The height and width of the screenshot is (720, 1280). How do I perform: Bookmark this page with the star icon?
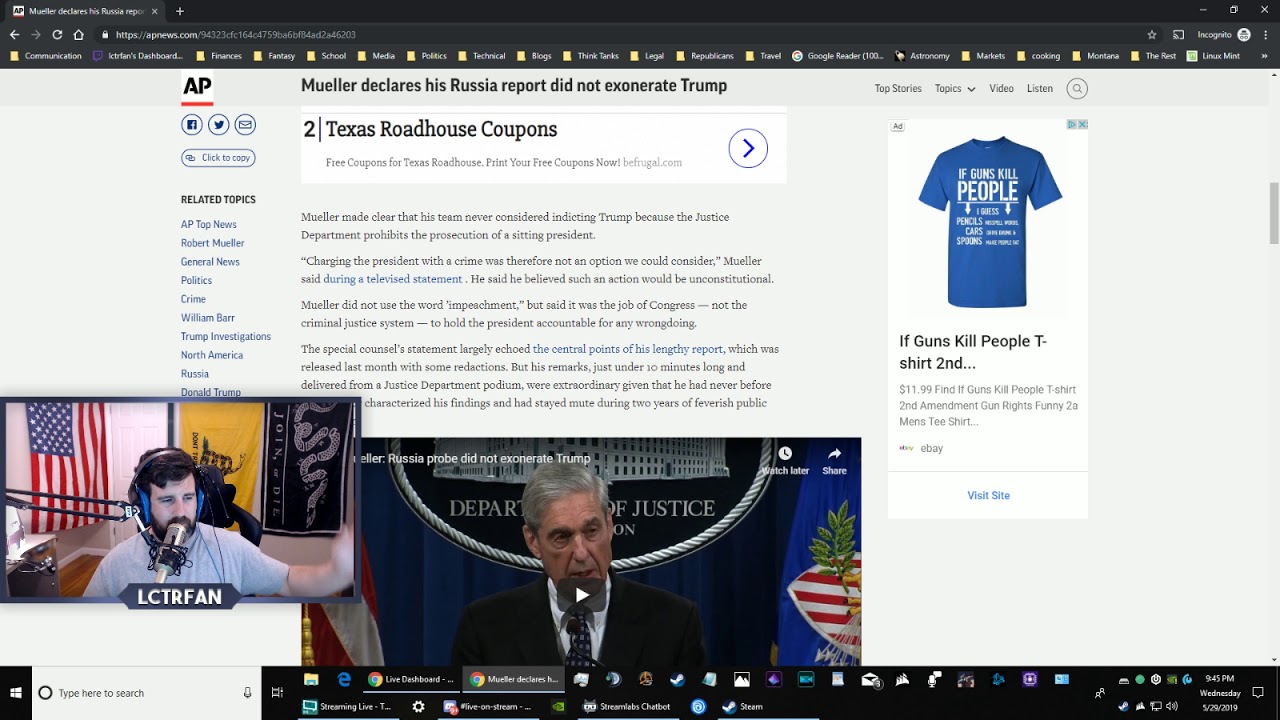(1152, 34)
